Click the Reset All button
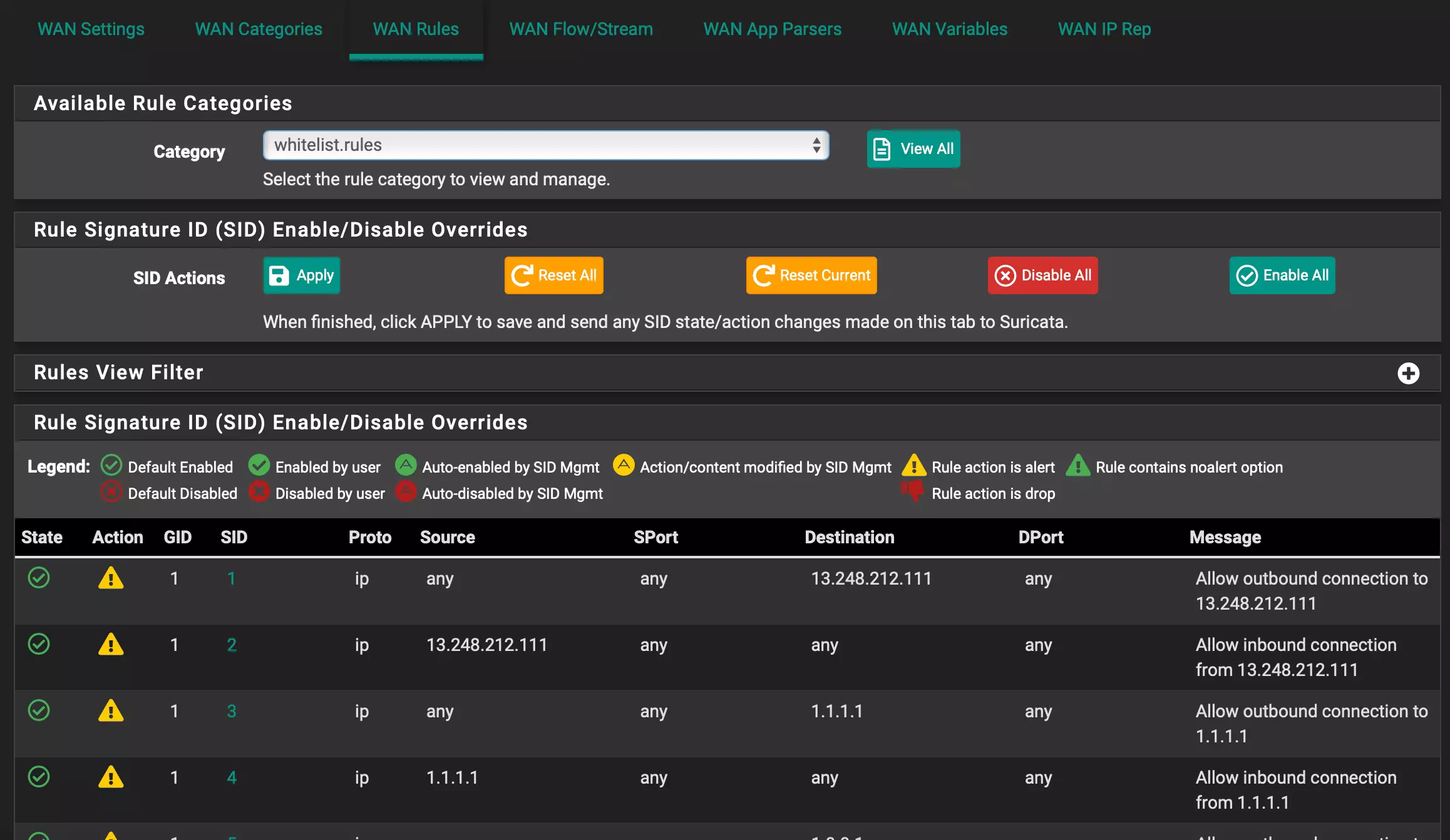The image size is (1450, 840). pyautogui.click(x=553, y=275)
